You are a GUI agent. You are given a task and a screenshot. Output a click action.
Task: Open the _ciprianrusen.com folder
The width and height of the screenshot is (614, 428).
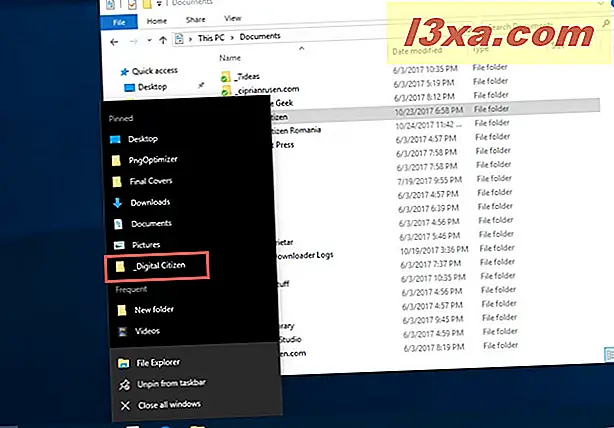pyautogui.click(x=267, y=90)
